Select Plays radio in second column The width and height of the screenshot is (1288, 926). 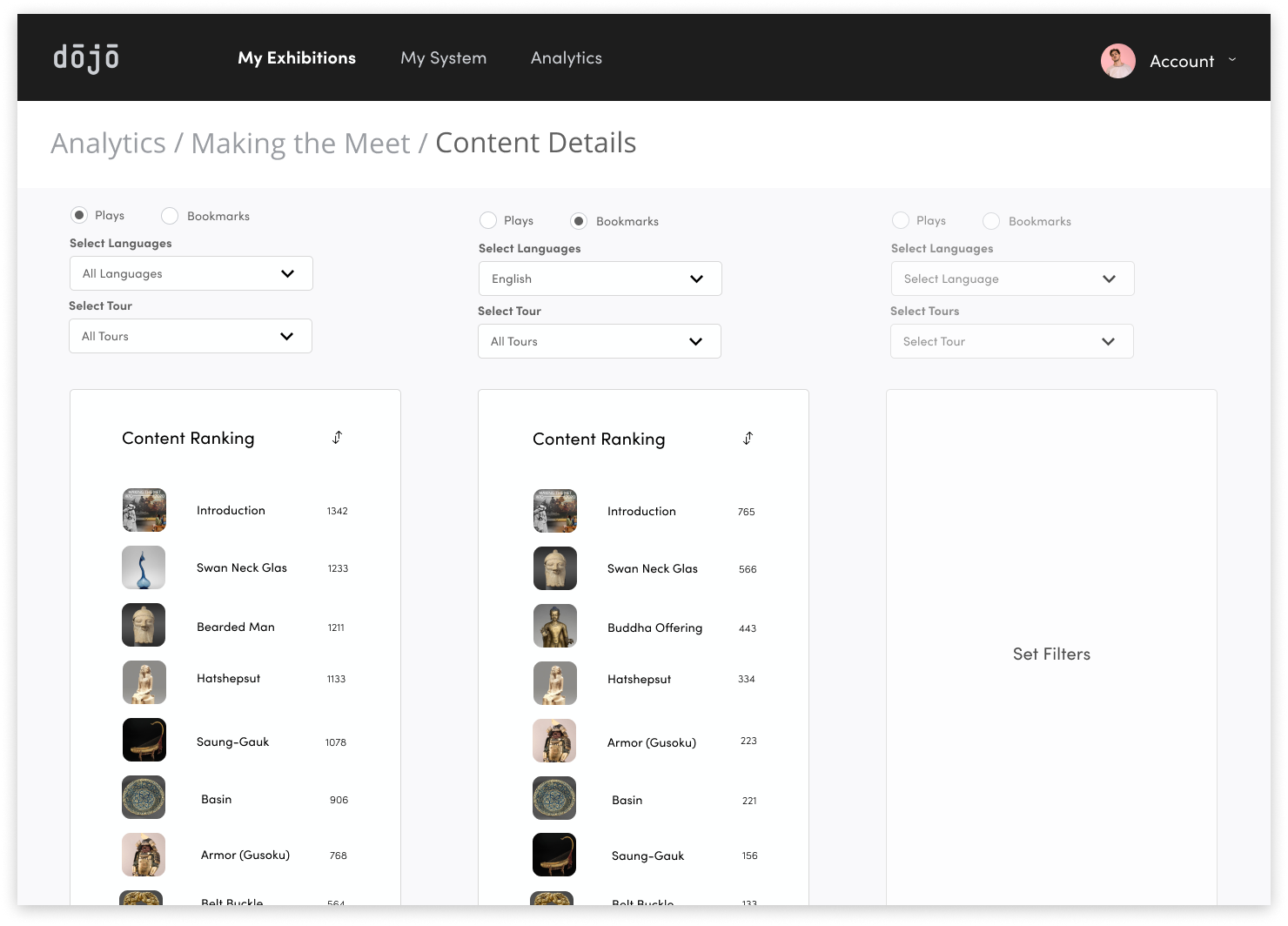[x=488, y=220]
